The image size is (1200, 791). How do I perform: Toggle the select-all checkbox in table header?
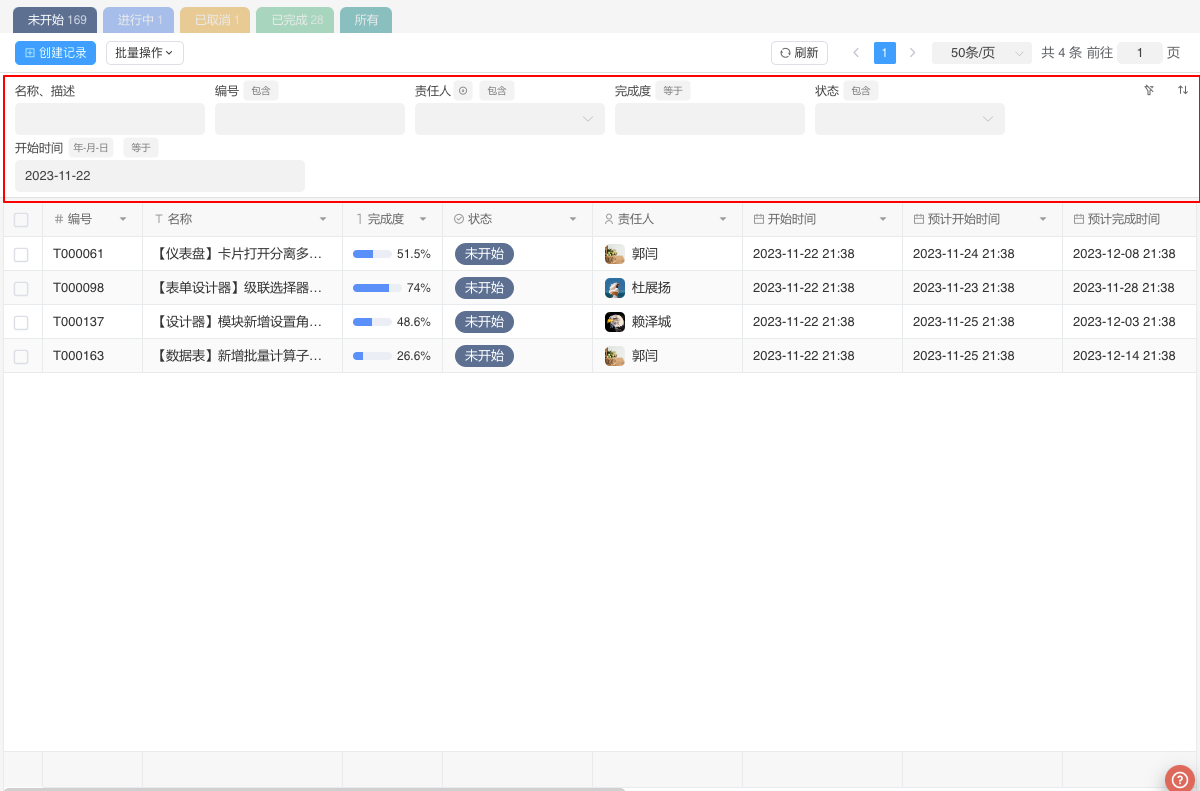21,220
